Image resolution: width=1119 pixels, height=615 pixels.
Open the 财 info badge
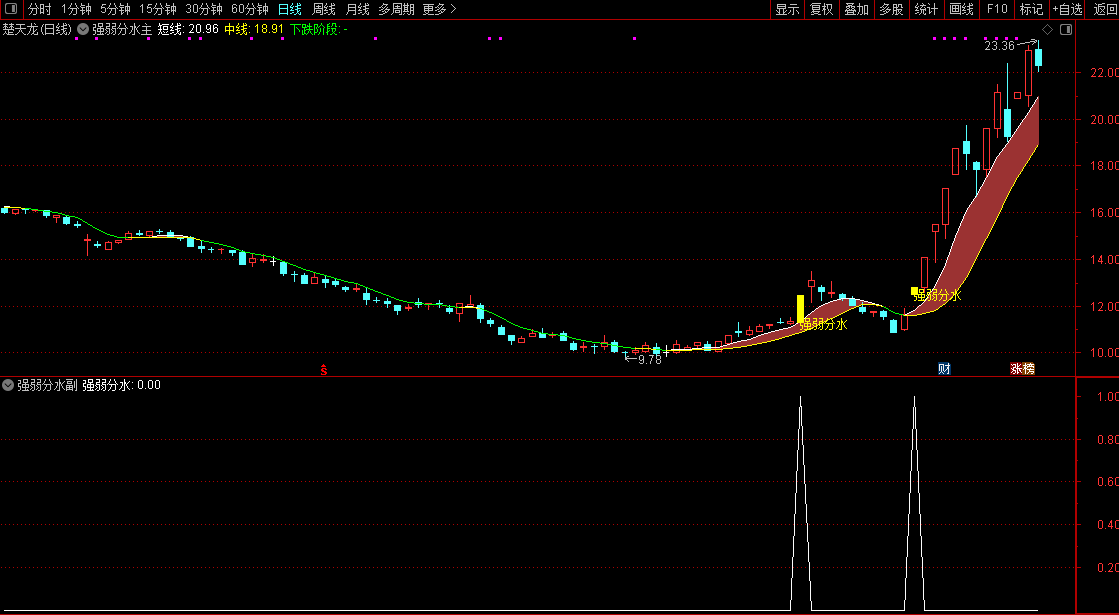pos(944,369)
